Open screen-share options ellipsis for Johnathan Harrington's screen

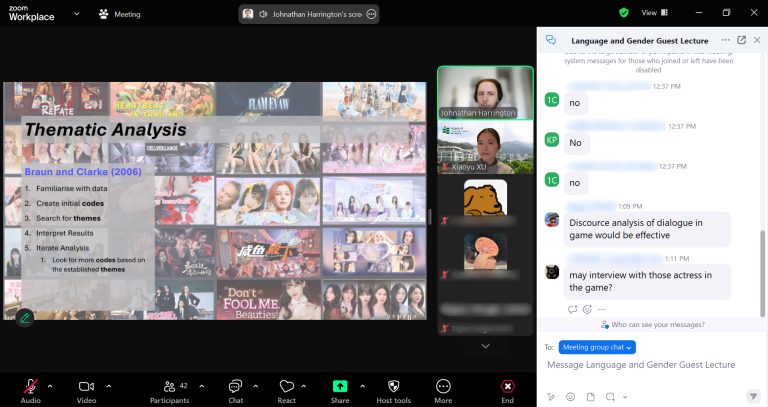372,14
